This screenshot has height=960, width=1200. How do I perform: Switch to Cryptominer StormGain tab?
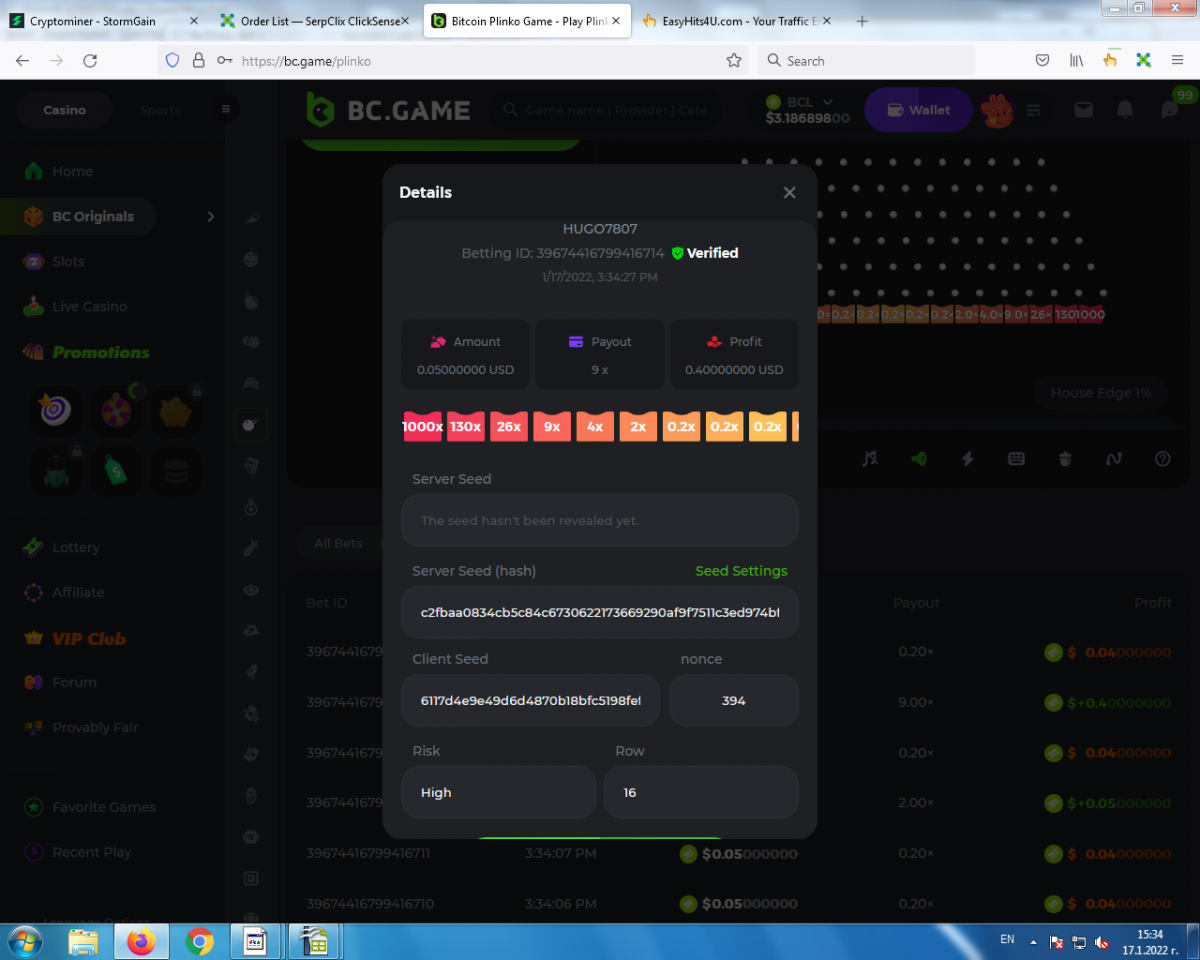pyautogui.click(x=93, y=21)
